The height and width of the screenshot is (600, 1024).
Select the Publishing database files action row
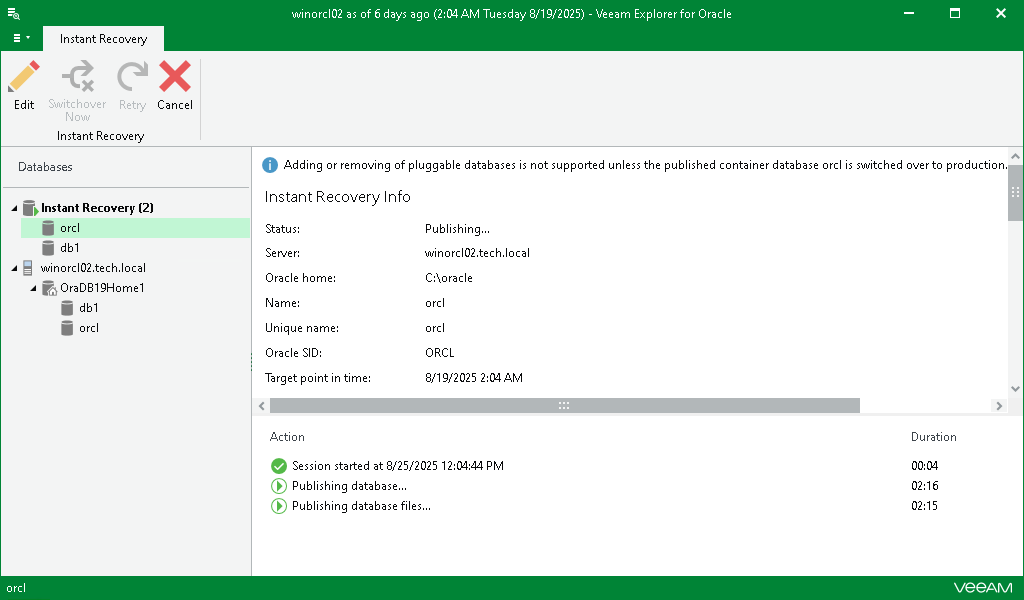click(x=361, y=506)
